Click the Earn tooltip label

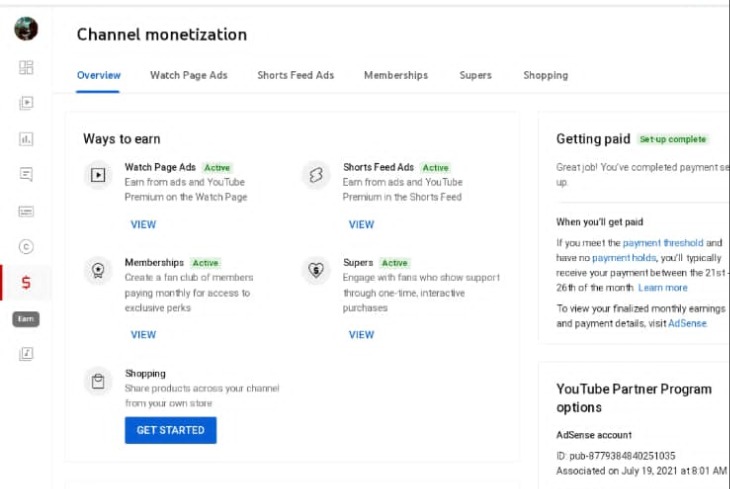point(26,319)
